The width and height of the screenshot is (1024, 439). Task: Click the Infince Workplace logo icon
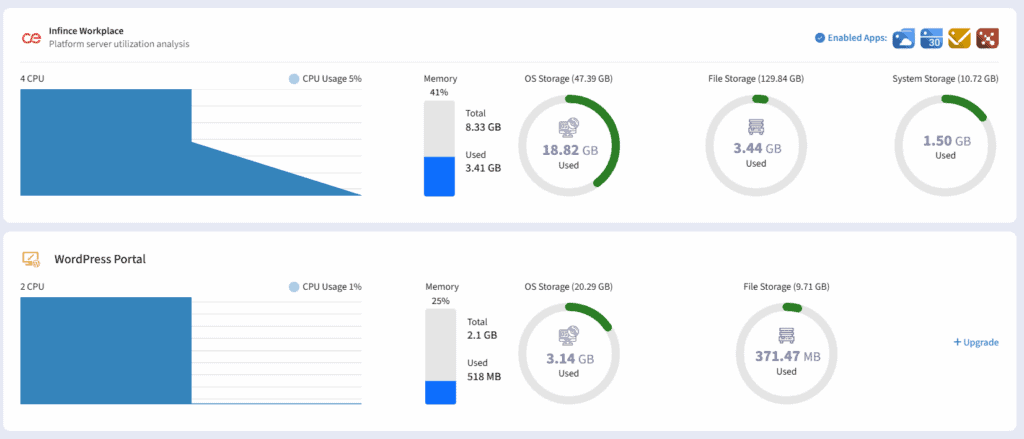(x=30, y=38)
